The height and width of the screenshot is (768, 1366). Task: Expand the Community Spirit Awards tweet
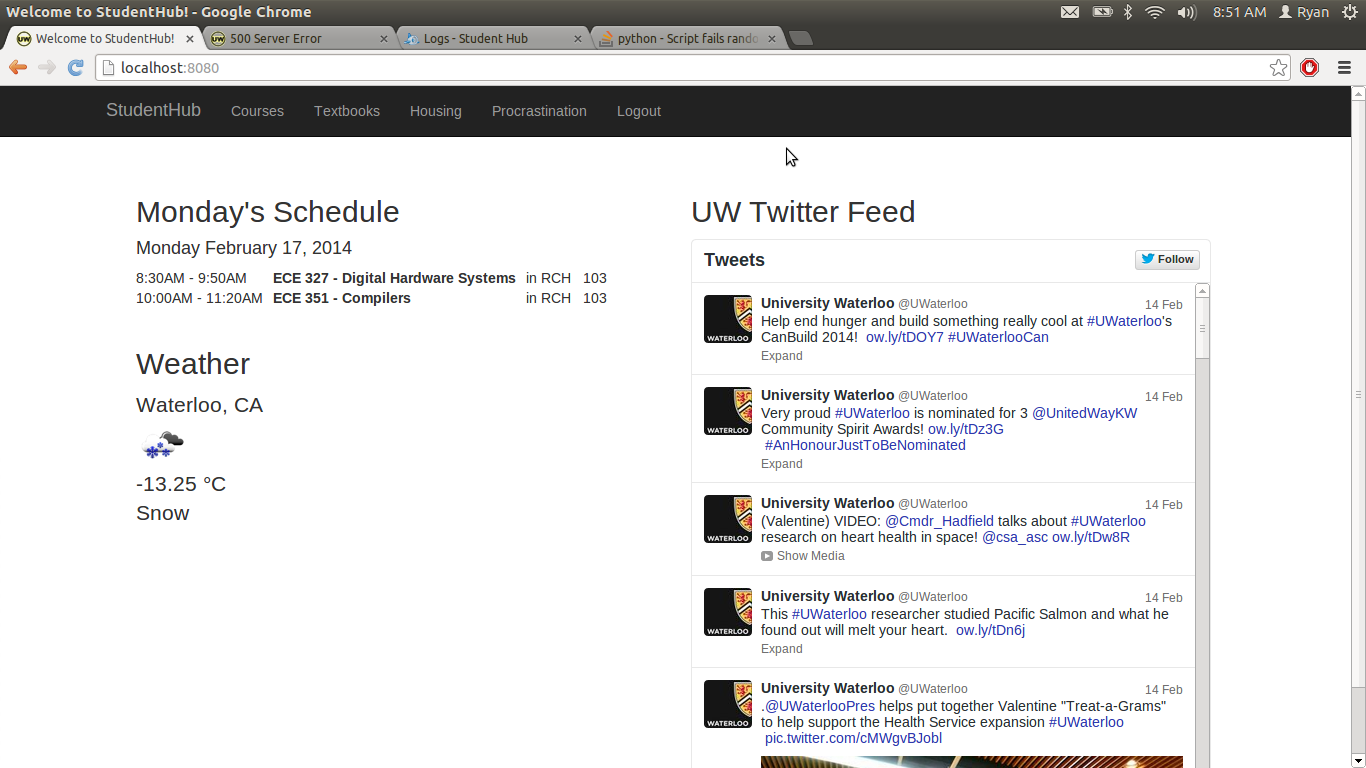[x=781, y=464]
